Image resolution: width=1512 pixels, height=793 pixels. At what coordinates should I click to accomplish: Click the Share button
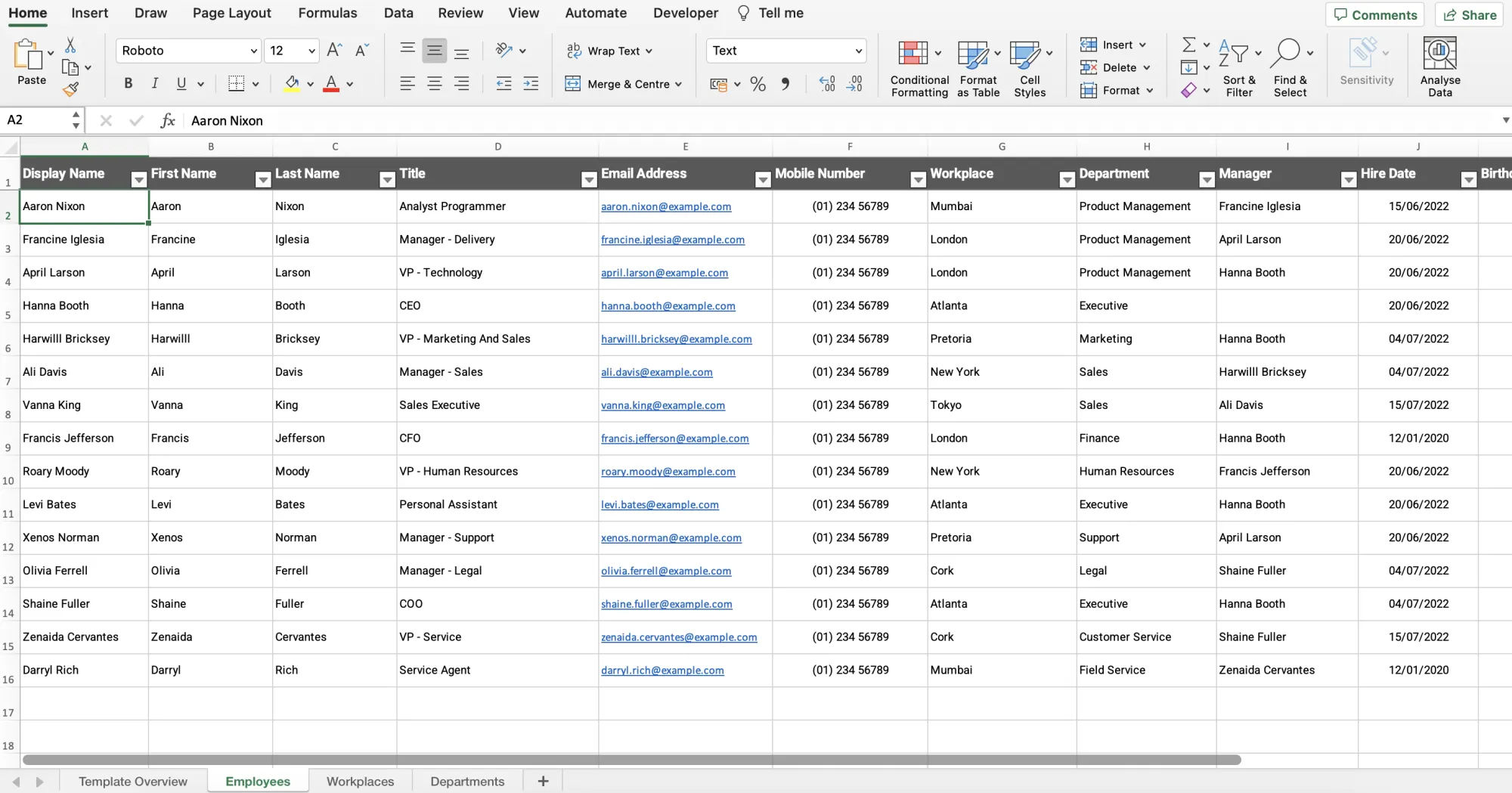point(1467,14)
